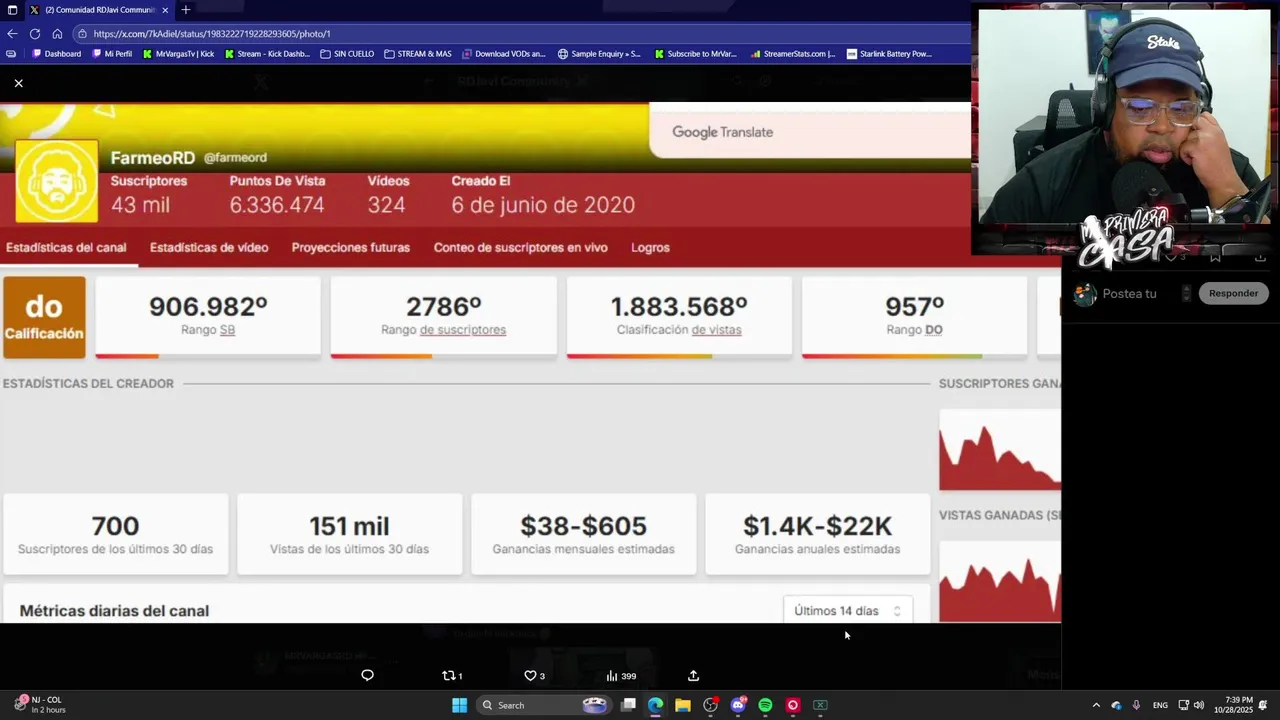
Task: Open the red recorder app in the taskbar
Action: click(793, 705)
